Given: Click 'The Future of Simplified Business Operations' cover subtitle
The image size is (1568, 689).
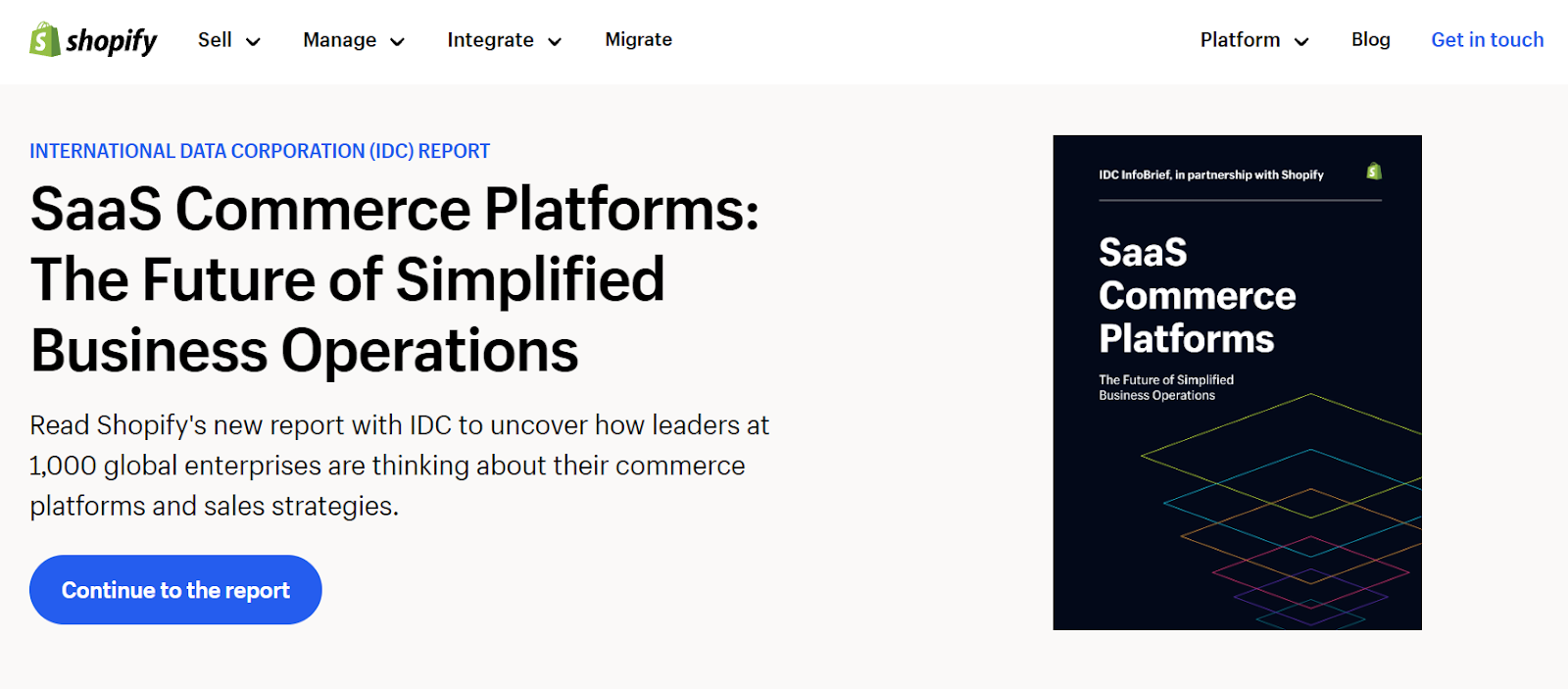Looking at the screenshot, I should (1166, 387).
